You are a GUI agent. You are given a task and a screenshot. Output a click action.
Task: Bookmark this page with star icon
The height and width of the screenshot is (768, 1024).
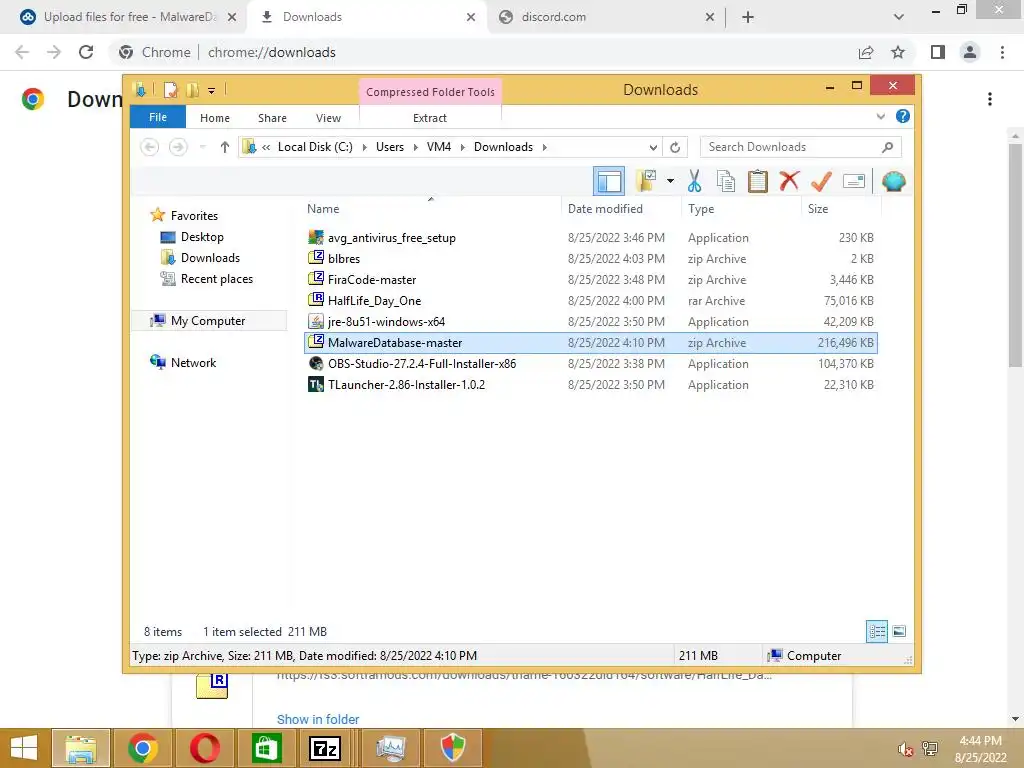898,52
